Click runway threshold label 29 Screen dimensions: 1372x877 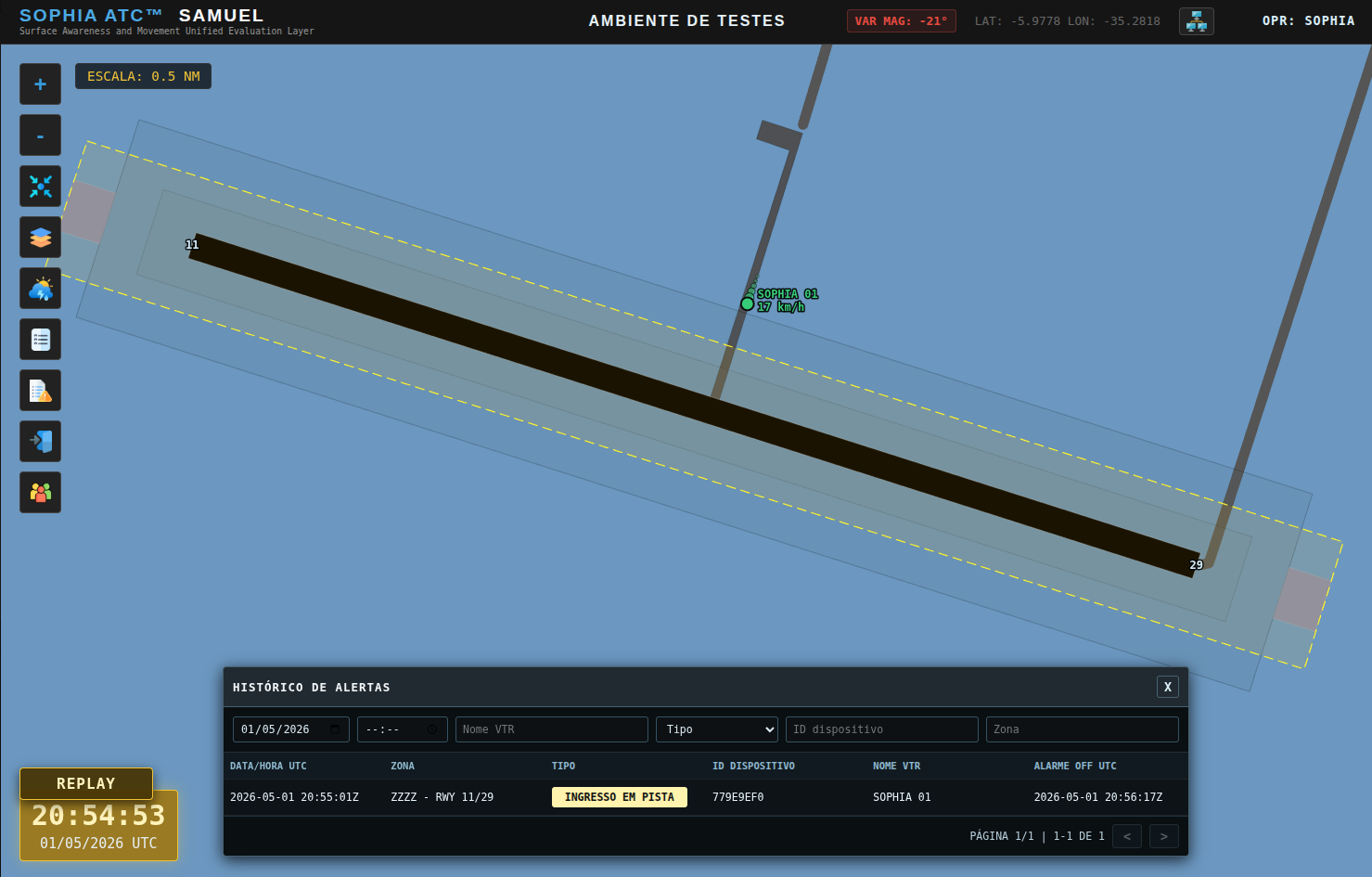[1197, 565]
